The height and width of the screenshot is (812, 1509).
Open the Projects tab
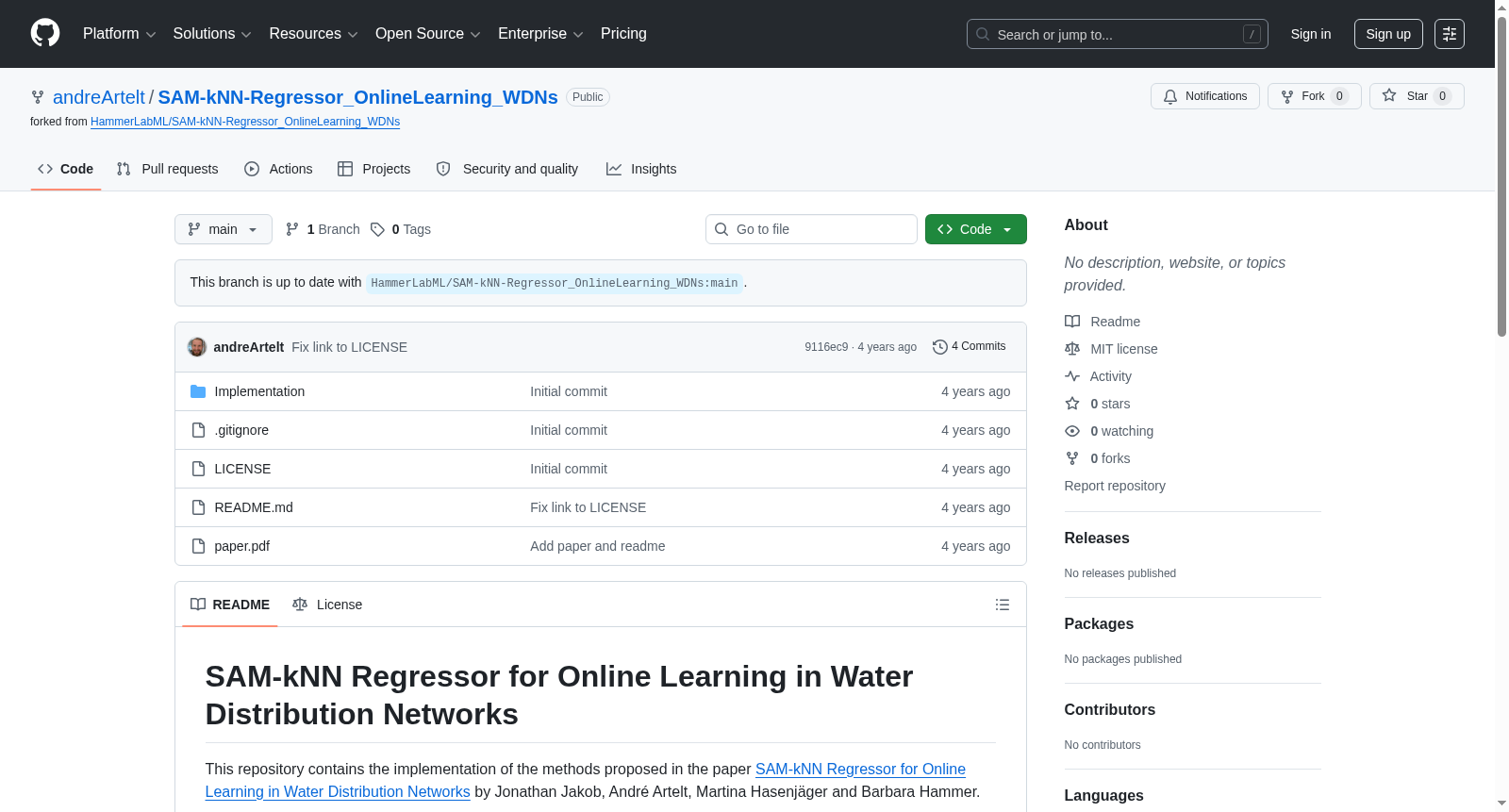pyautogui.click(x=374, y=169)
